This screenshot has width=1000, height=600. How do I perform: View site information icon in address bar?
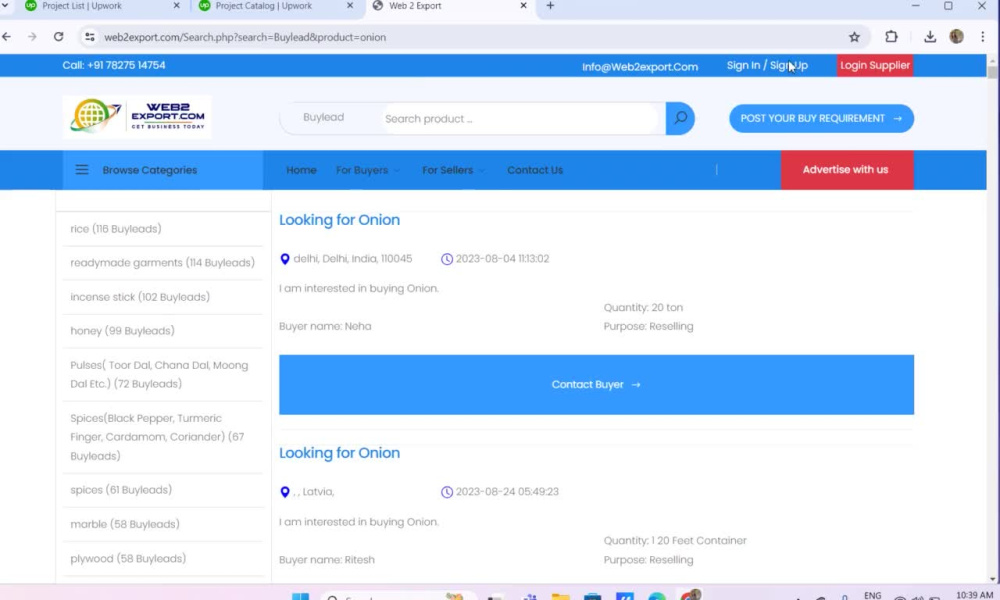tap(90, 37)
